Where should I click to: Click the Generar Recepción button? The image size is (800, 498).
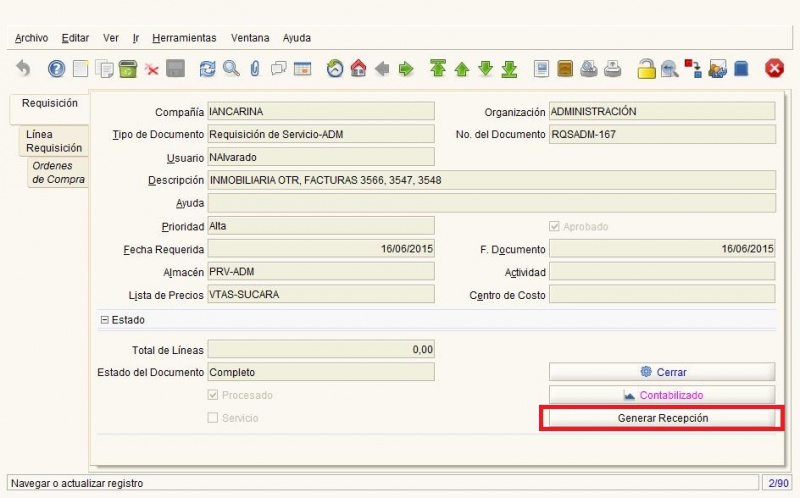click(x=661, y=418)
